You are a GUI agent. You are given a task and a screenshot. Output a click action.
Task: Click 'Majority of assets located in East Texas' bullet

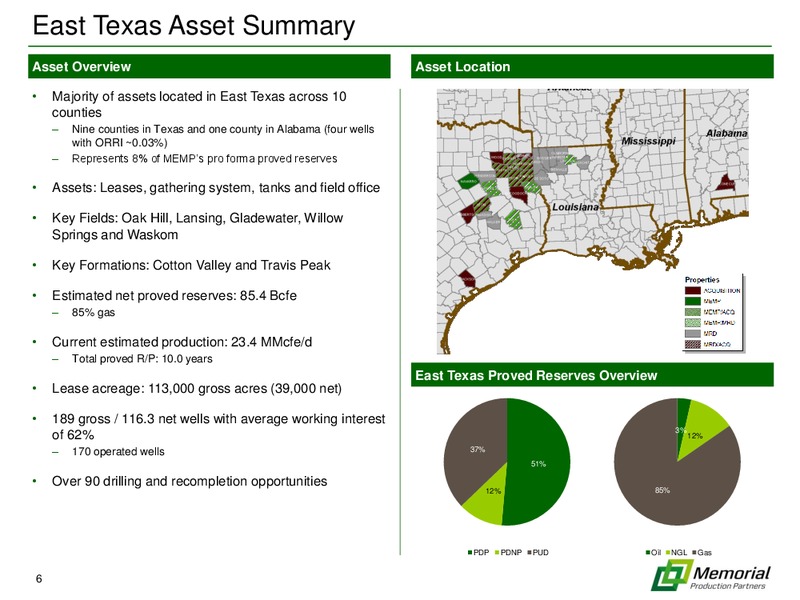point(199,104)
